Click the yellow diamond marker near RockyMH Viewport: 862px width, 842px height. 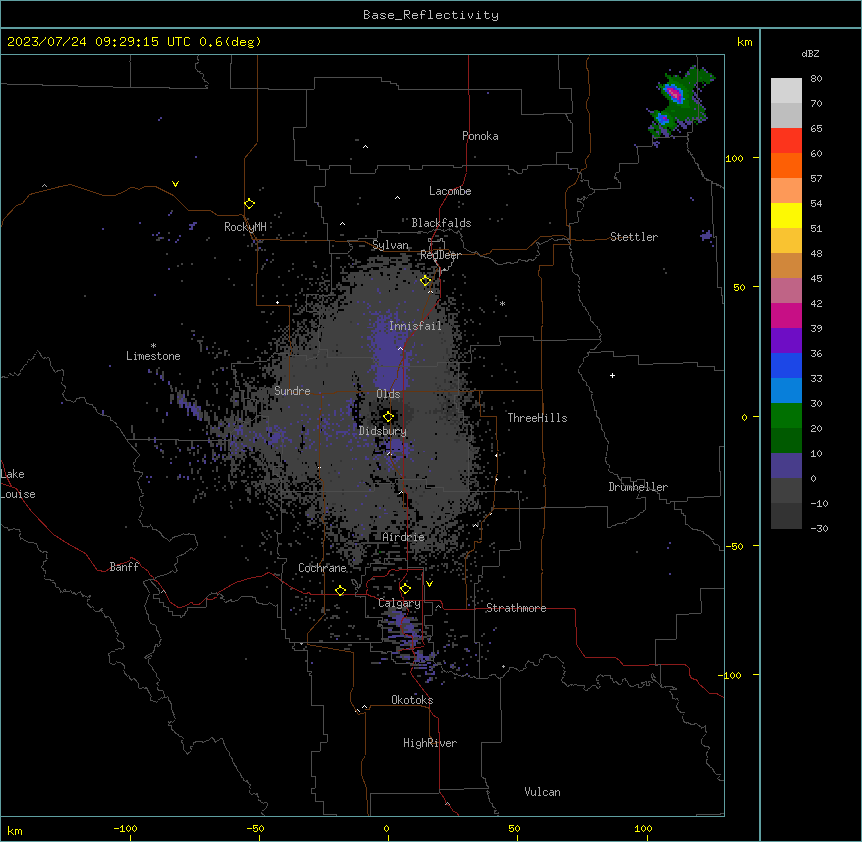click(x=249, y=204)
